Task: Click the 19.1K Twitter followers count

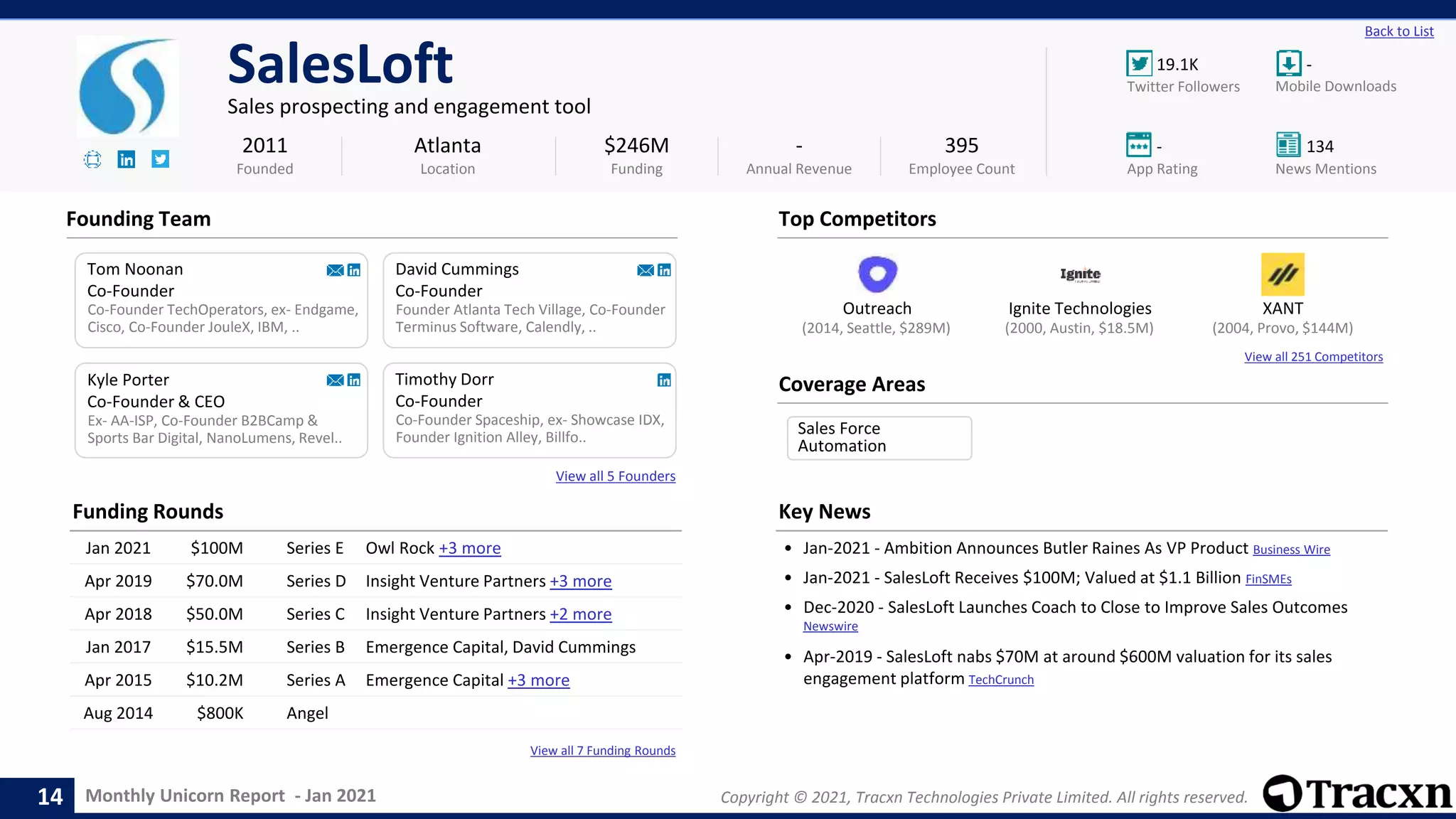Action: [x=1177, y=65]
